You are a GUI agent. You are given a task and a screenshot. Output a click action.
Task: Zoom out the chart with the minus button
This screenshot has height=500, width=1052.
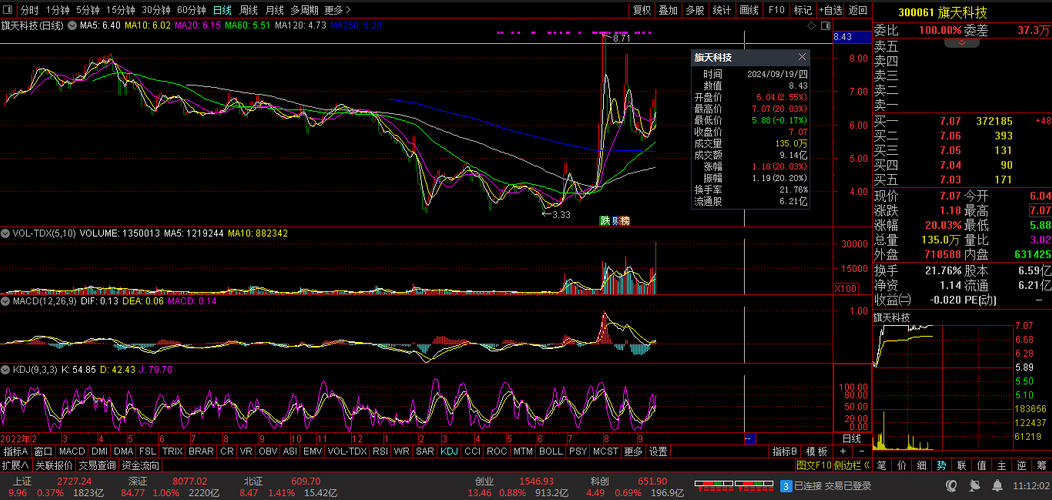click(x=862, y=452)
